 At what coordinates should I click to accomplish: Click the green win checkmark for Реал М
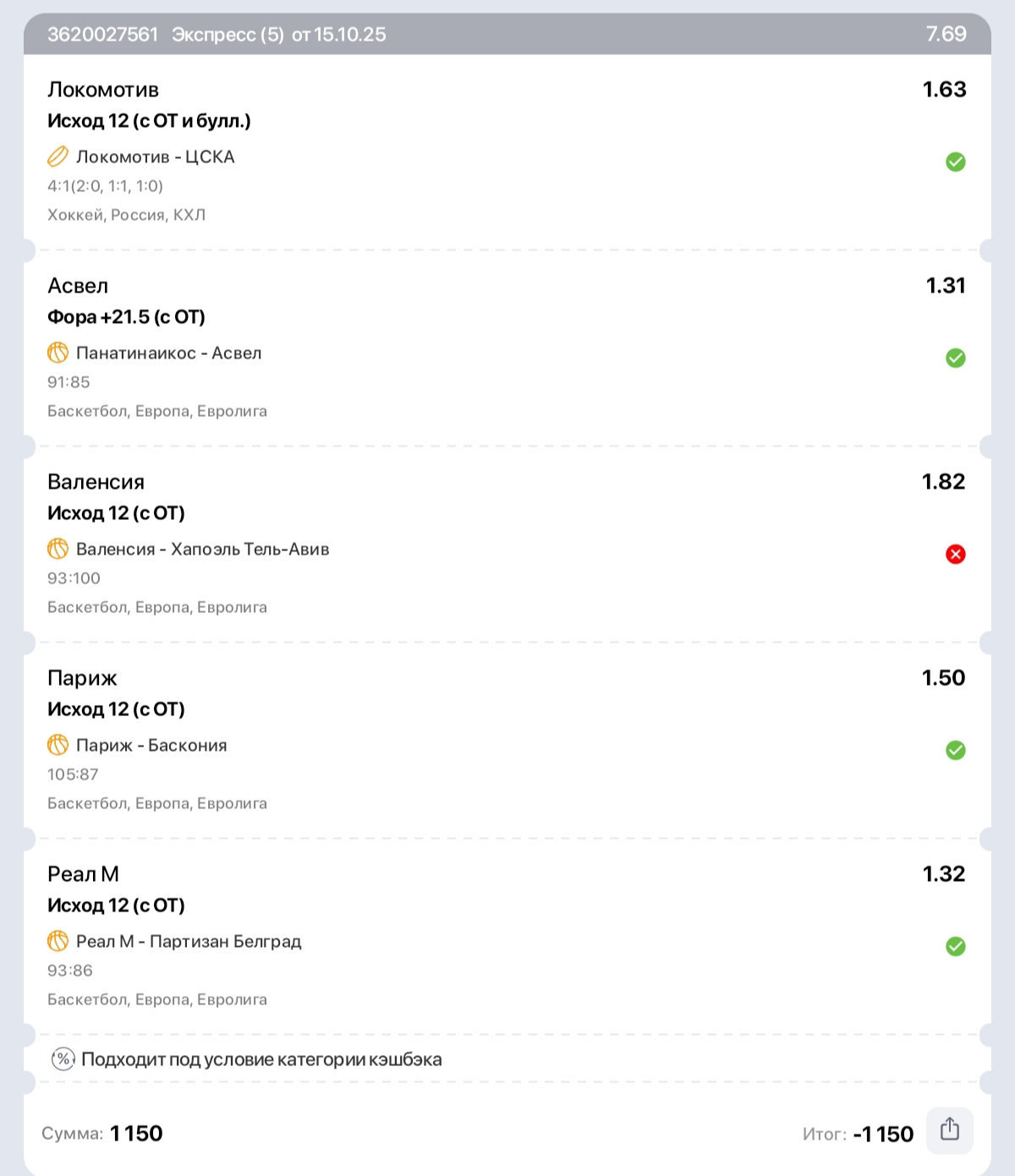[x=956, y=946]
